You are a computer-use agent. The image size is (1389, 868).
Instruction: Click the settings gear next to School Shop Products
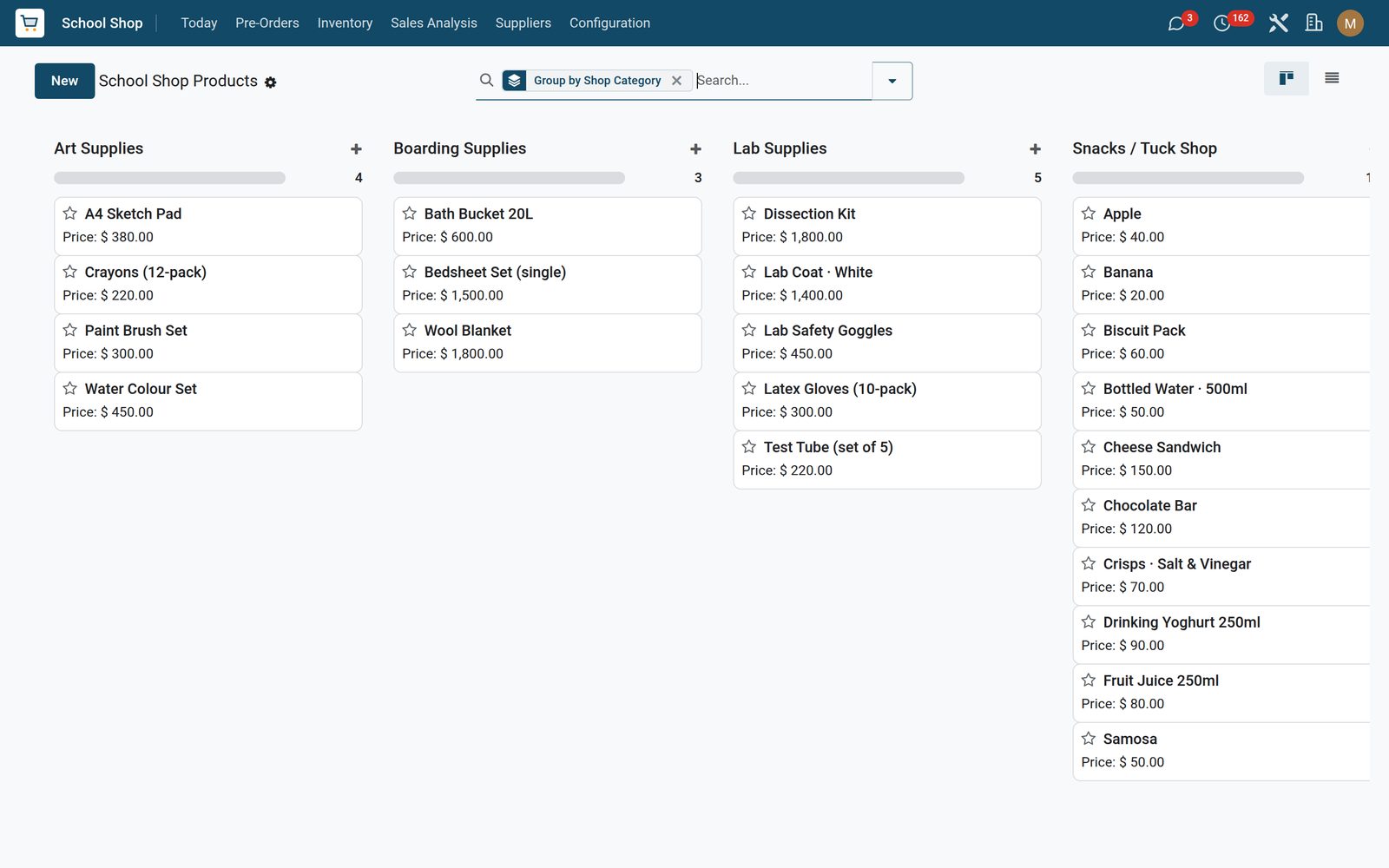[x=270, y=82]
